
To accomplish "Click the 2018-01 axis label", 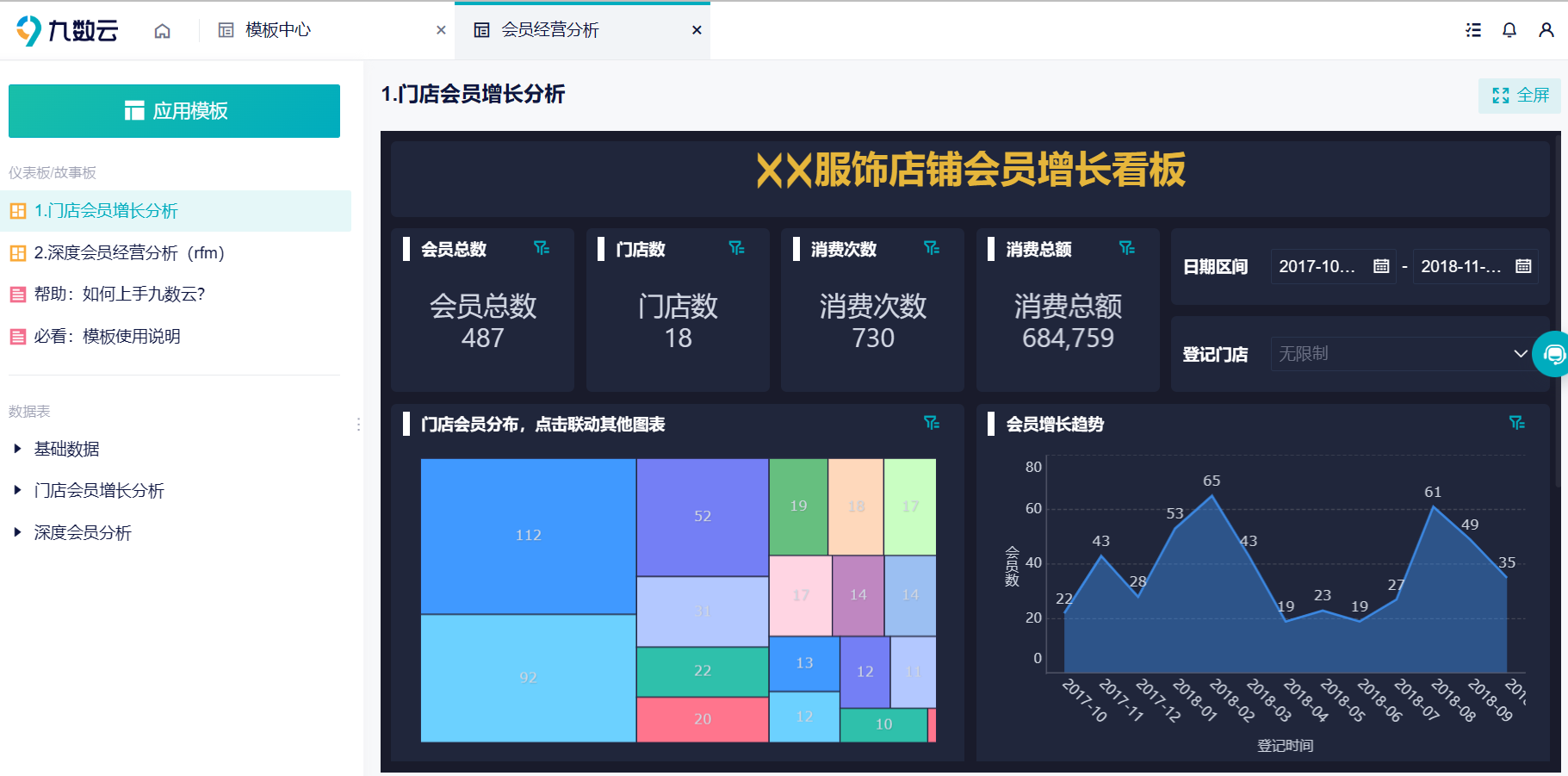I will 1195,700.
